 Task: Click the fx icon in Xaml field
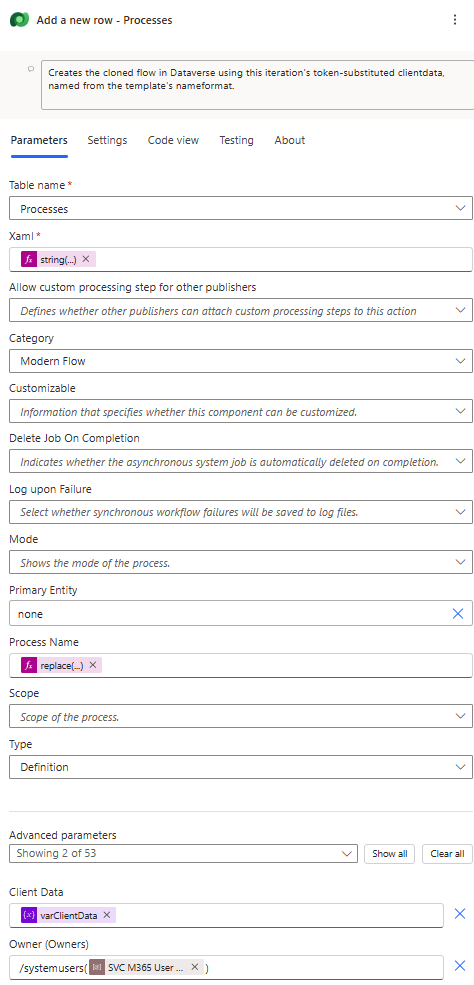click(29, 259)
